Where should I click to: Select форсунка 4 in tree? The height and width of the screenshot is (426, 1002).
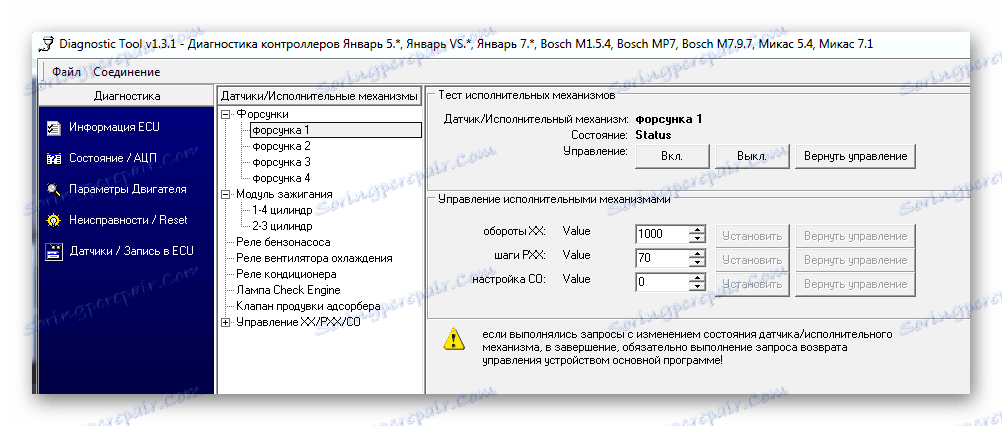[281, 178]
